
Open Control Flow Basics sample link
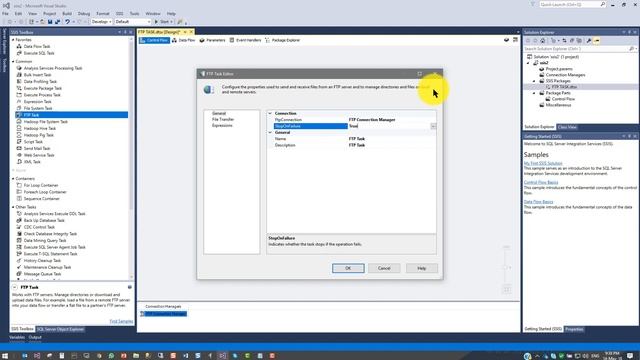(x=541, y=182)
